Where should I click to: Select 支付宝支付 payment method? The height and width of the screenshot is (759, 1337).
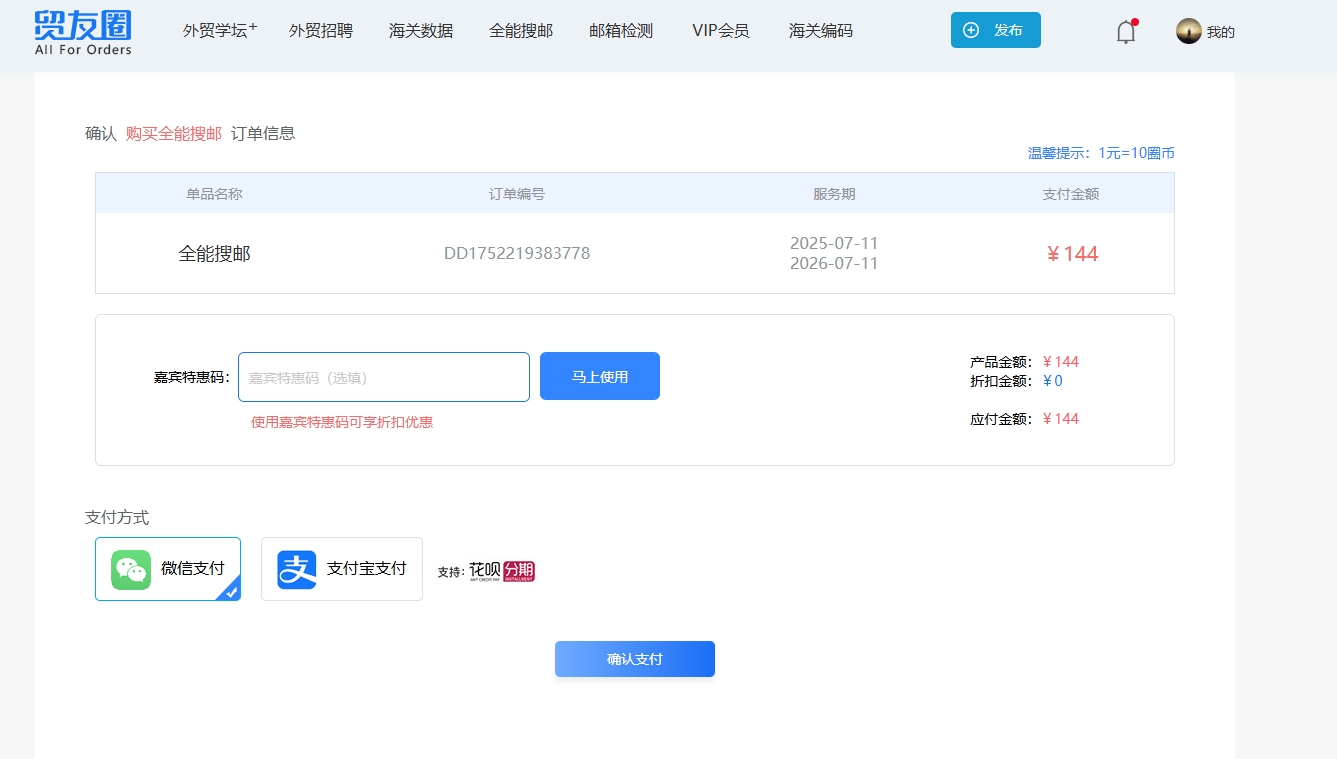(x=366, y=569)
